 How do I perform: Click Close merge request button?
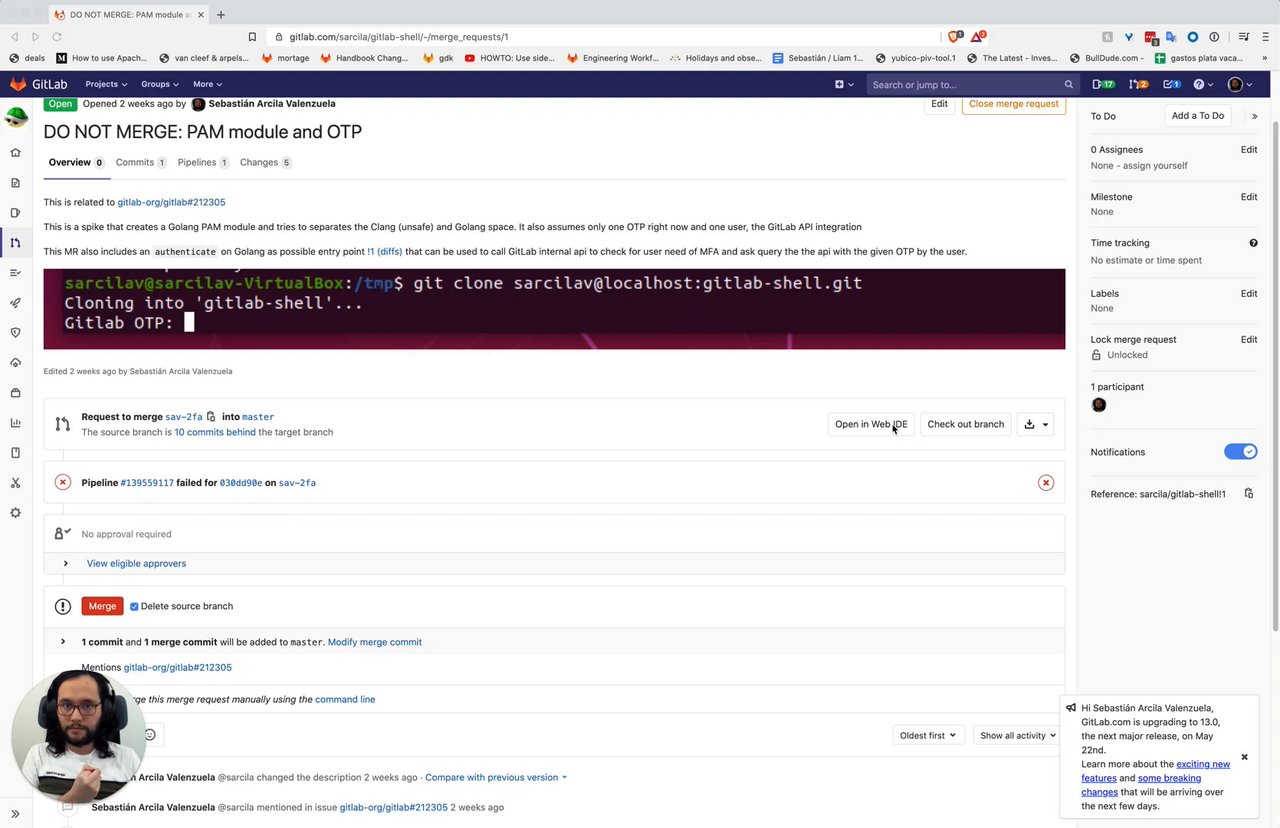(1013, 104)
